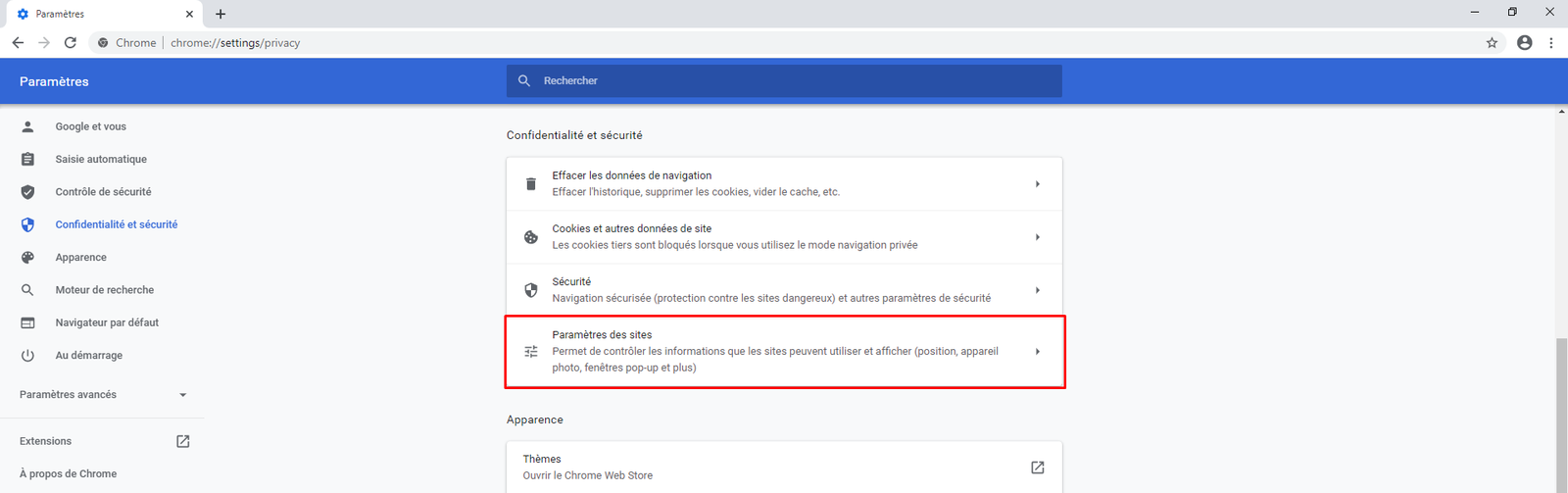Open the Chrome profile avatar icon
1568x493 pixels.
point(1524,43)
